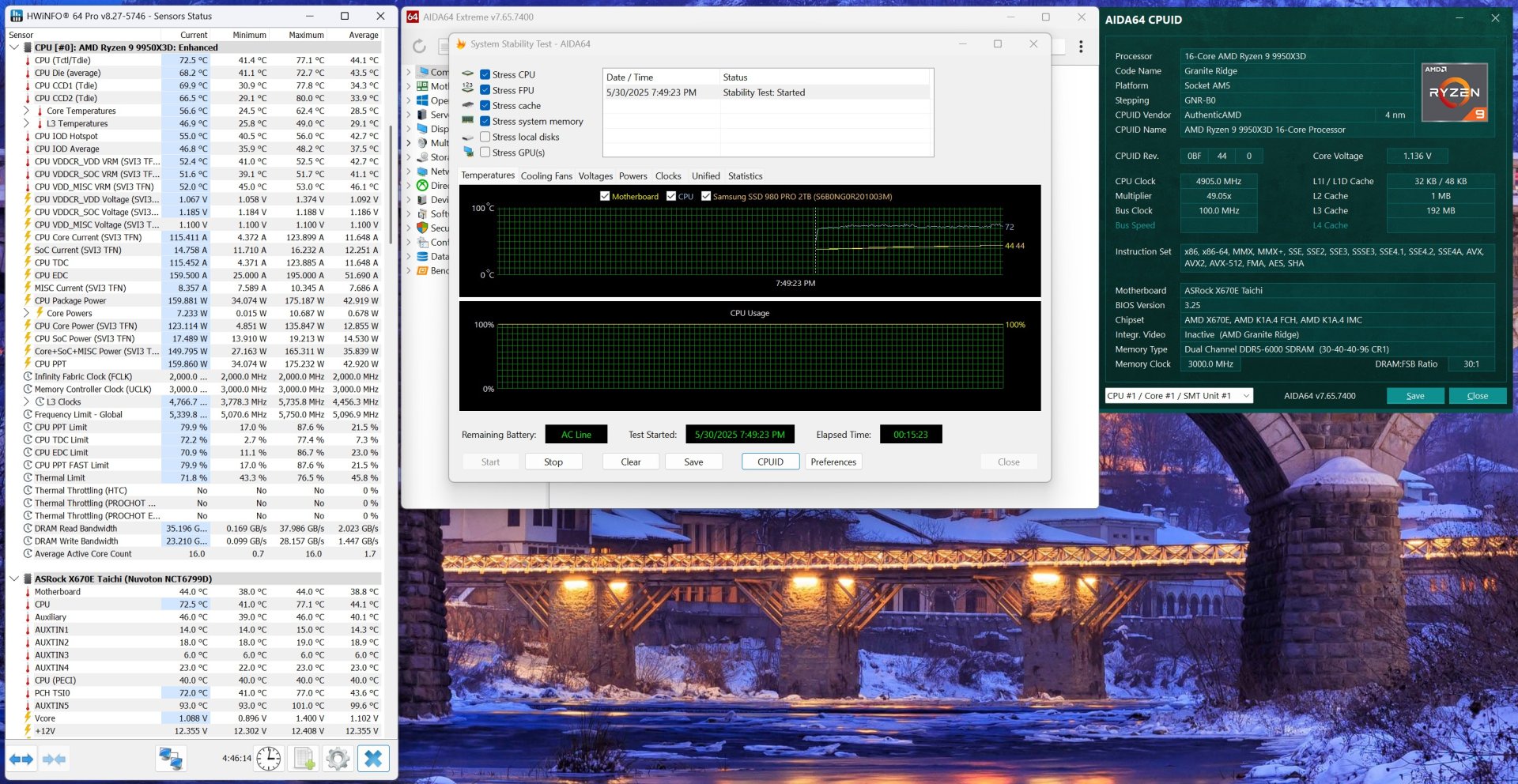Enable the Stress GPU(s) checkbox
Screen dimensions: 1518x784
(x=485, y=152)
